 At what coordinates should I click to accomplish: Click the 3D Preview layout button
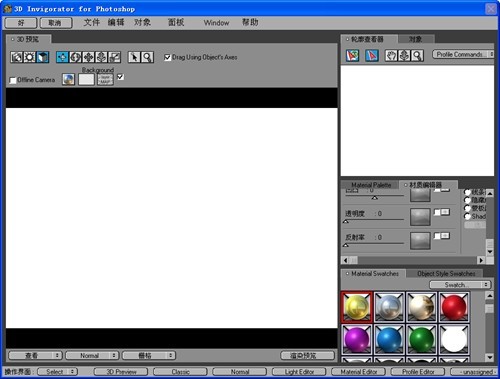click(x=121, y=371)
